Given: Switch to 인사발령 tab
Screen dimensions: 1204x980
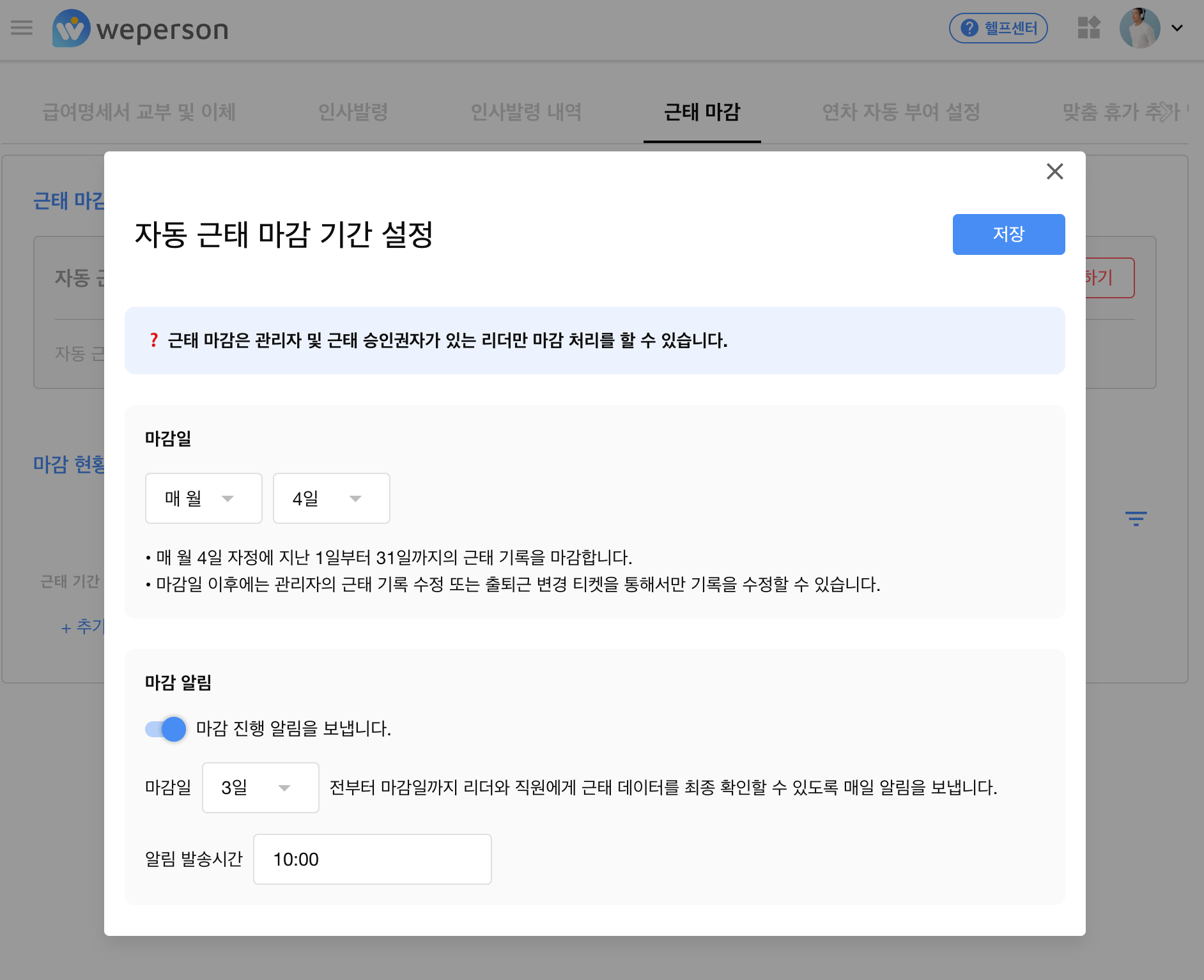Looking at the screenshot, I should (x=353, y=112).
